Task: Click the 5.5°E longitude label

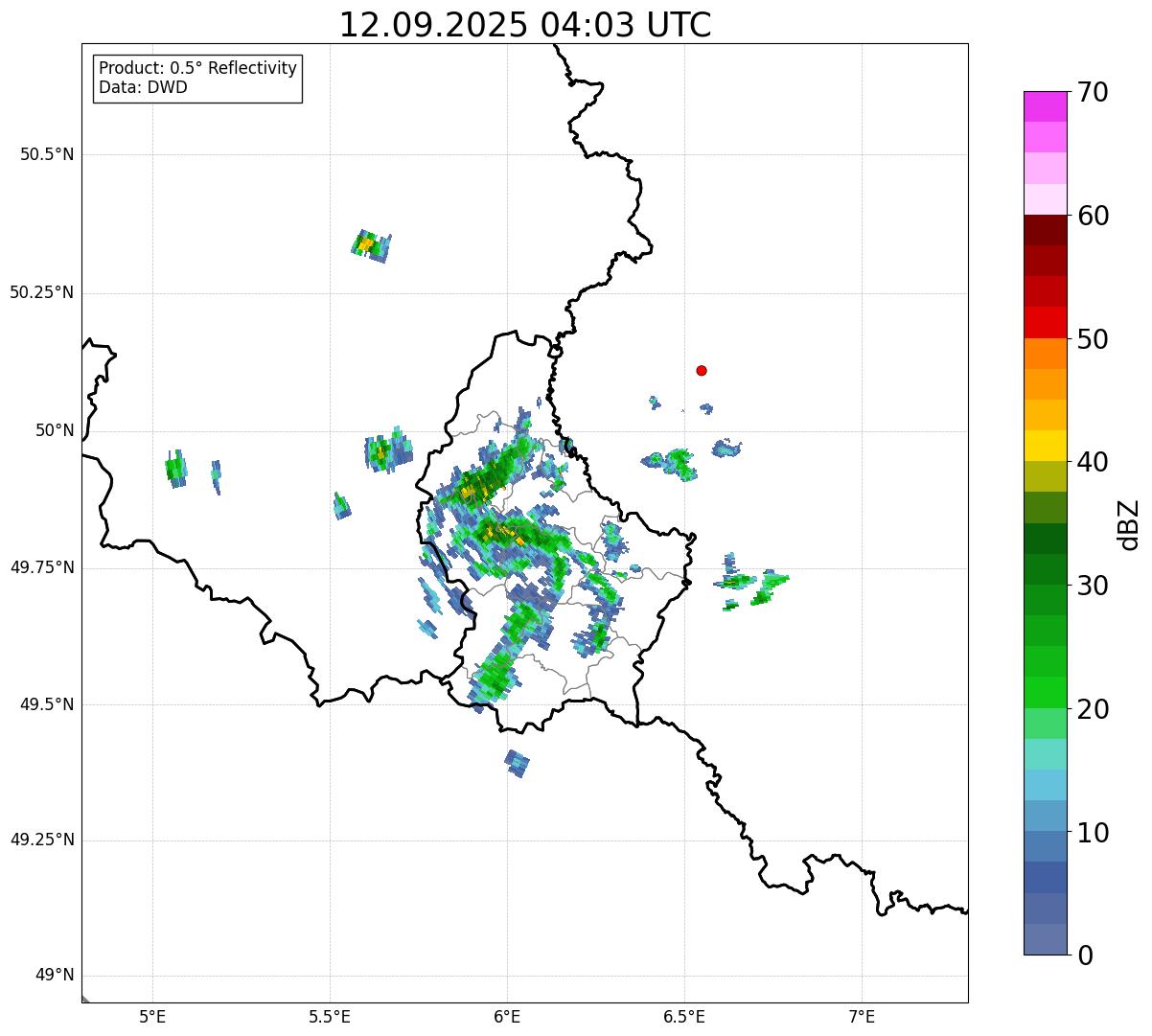Action: pos(330,1017)
